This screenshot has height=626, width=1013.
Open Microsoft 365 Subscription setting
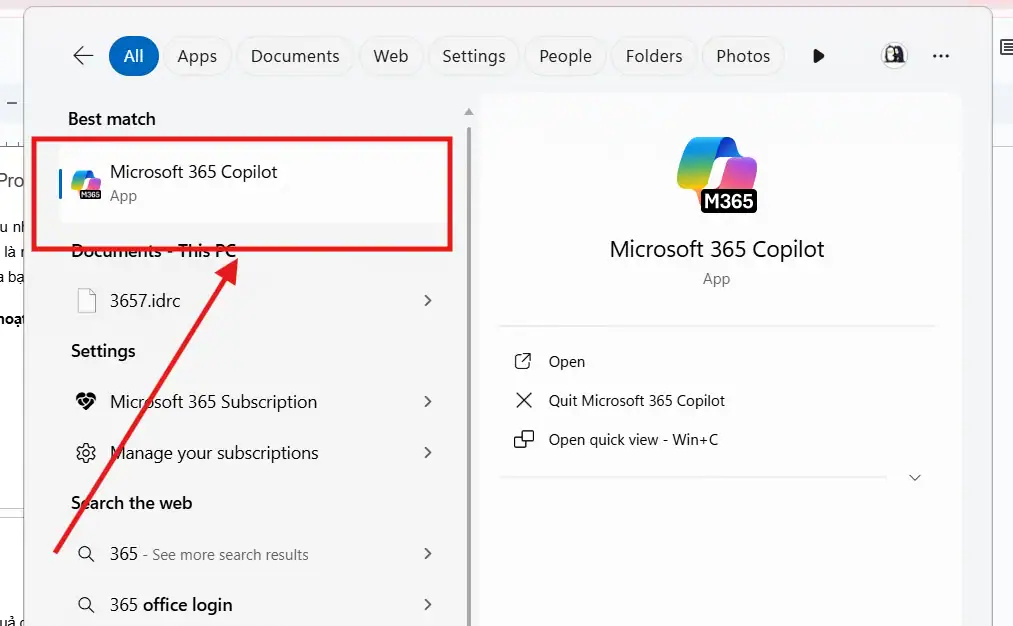click(x=213, y=402)
